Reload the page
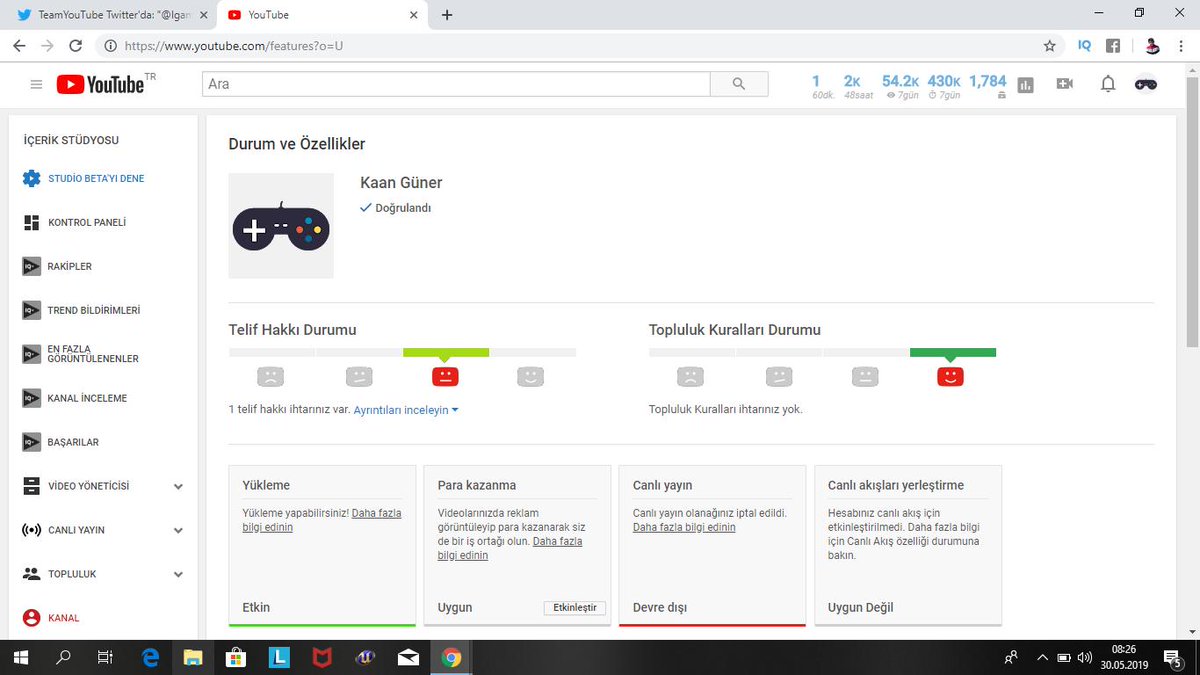 tap(76, 45)
